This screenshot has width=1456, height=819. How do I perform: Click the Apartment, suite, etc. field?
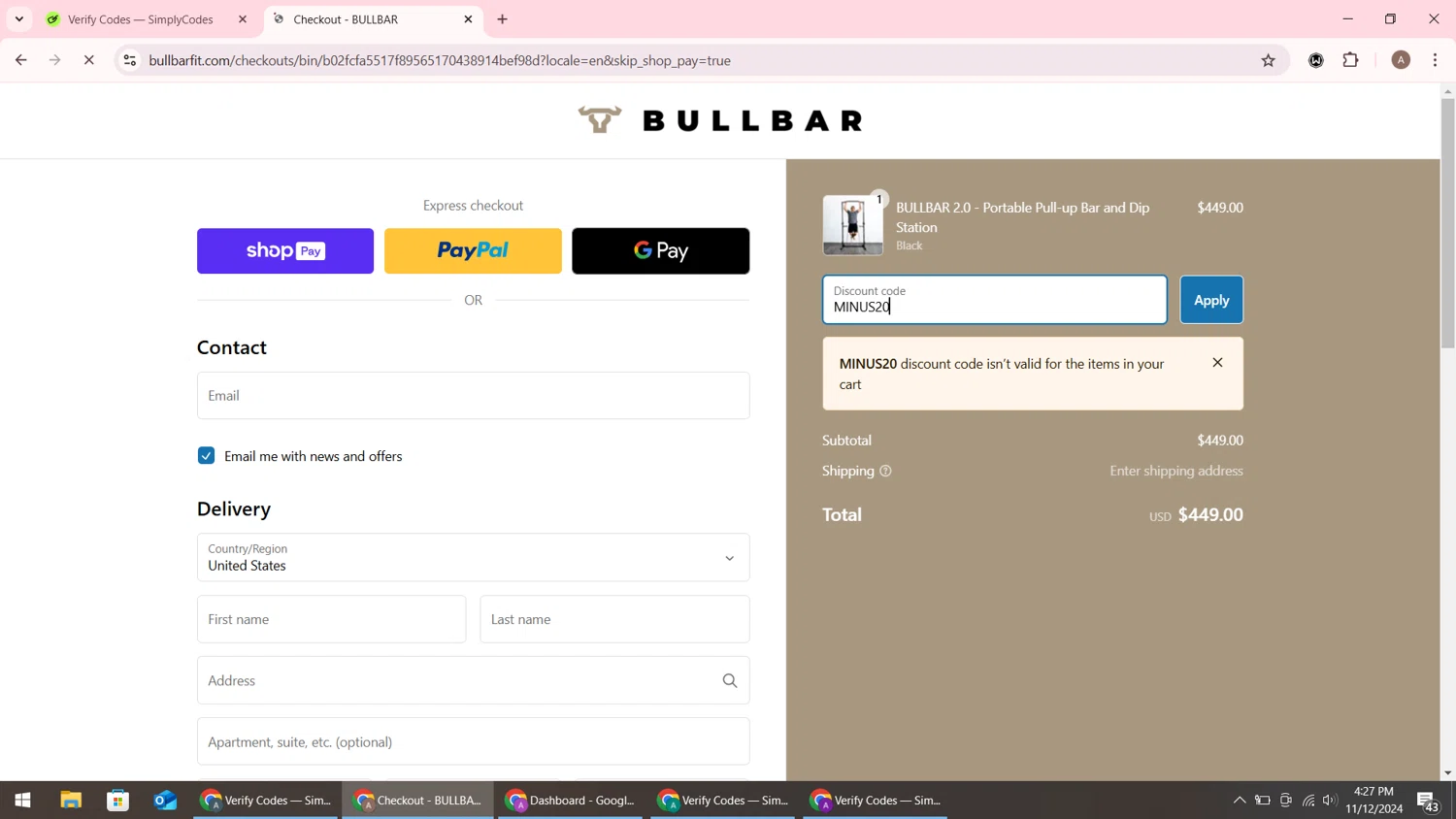473,741
